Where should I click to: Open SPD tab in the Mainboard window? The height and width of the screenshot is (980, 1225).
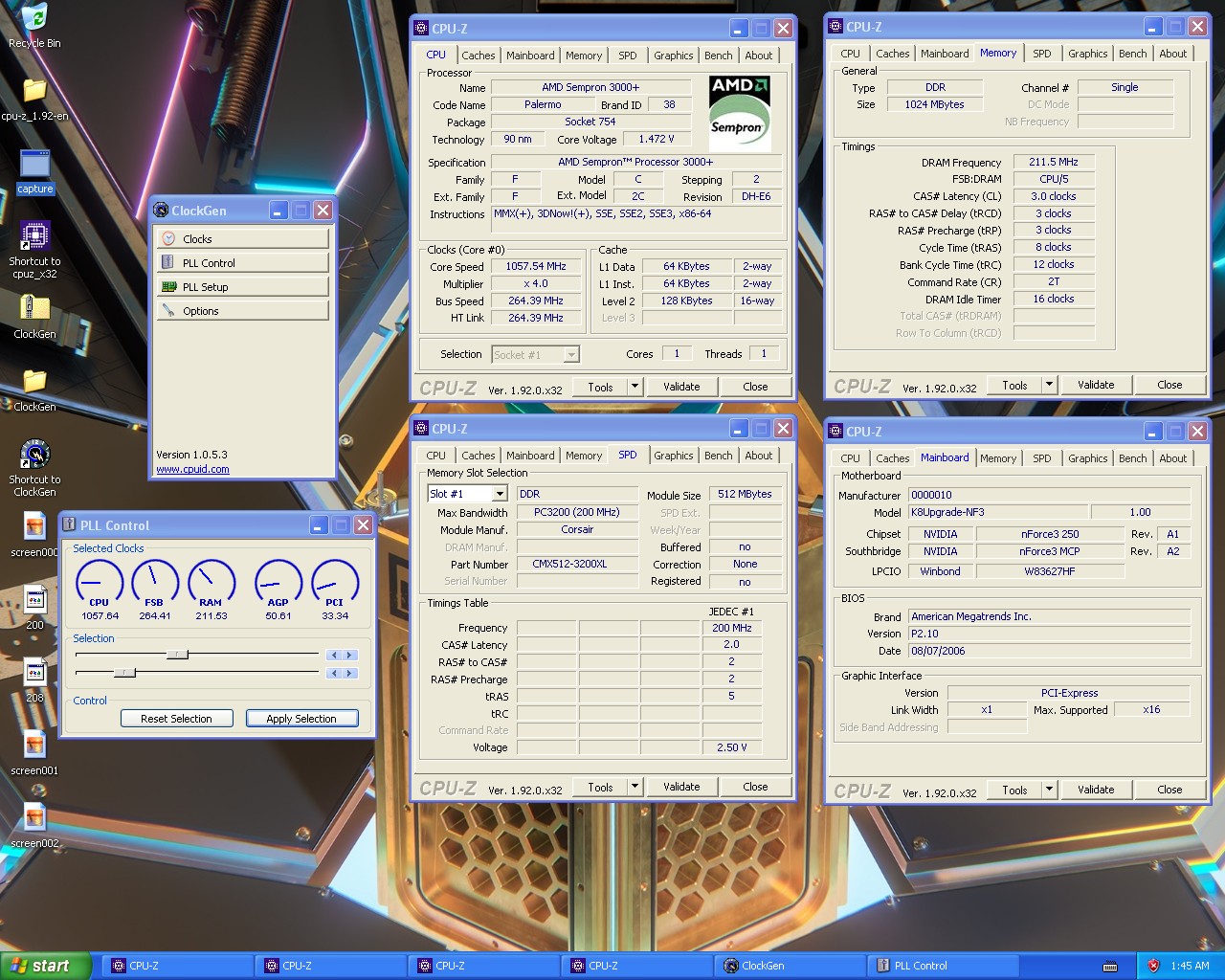[1042, 458]
